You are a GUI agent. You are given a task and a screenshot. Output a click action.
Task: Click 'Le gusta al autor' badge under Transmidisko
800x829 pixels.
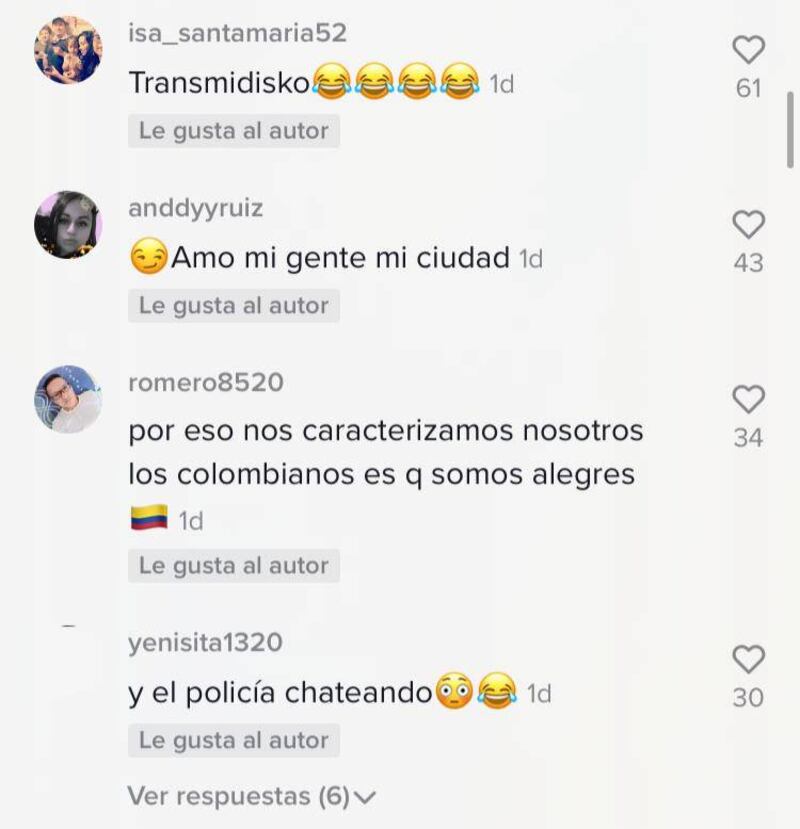(234, 131)
